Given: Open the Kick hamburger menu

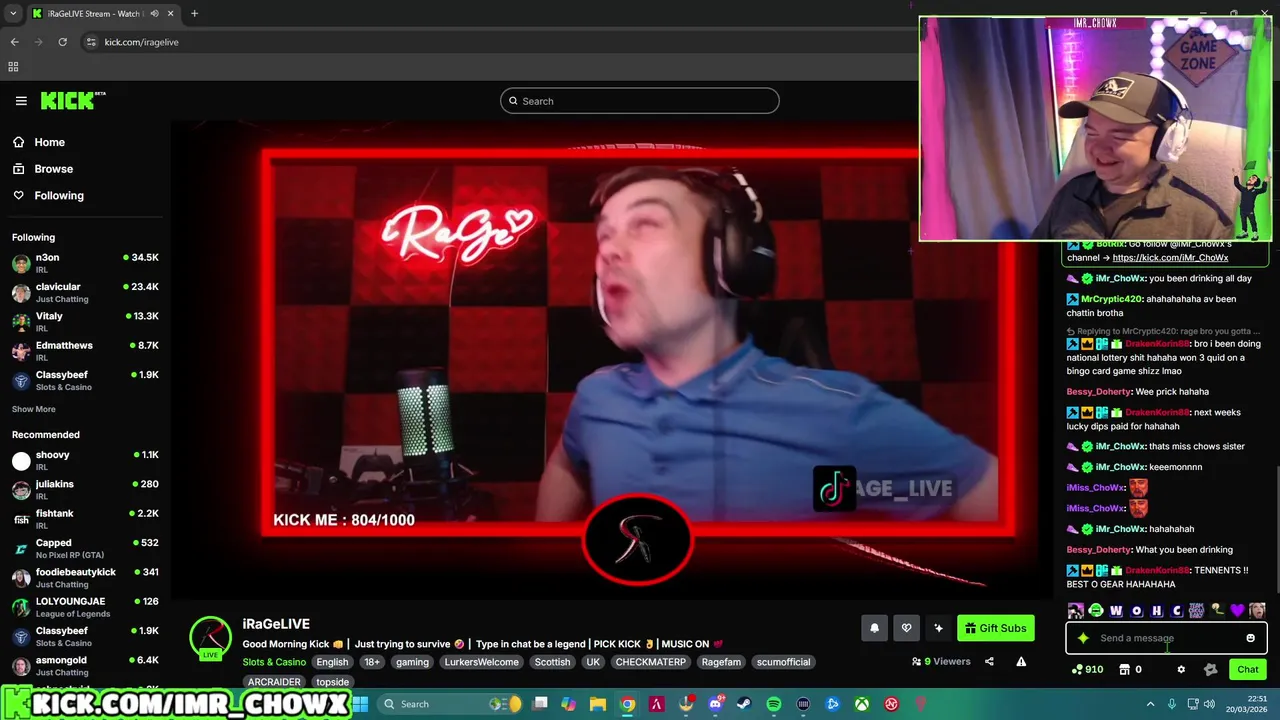Looking at the screenshot, I should 21,101.
